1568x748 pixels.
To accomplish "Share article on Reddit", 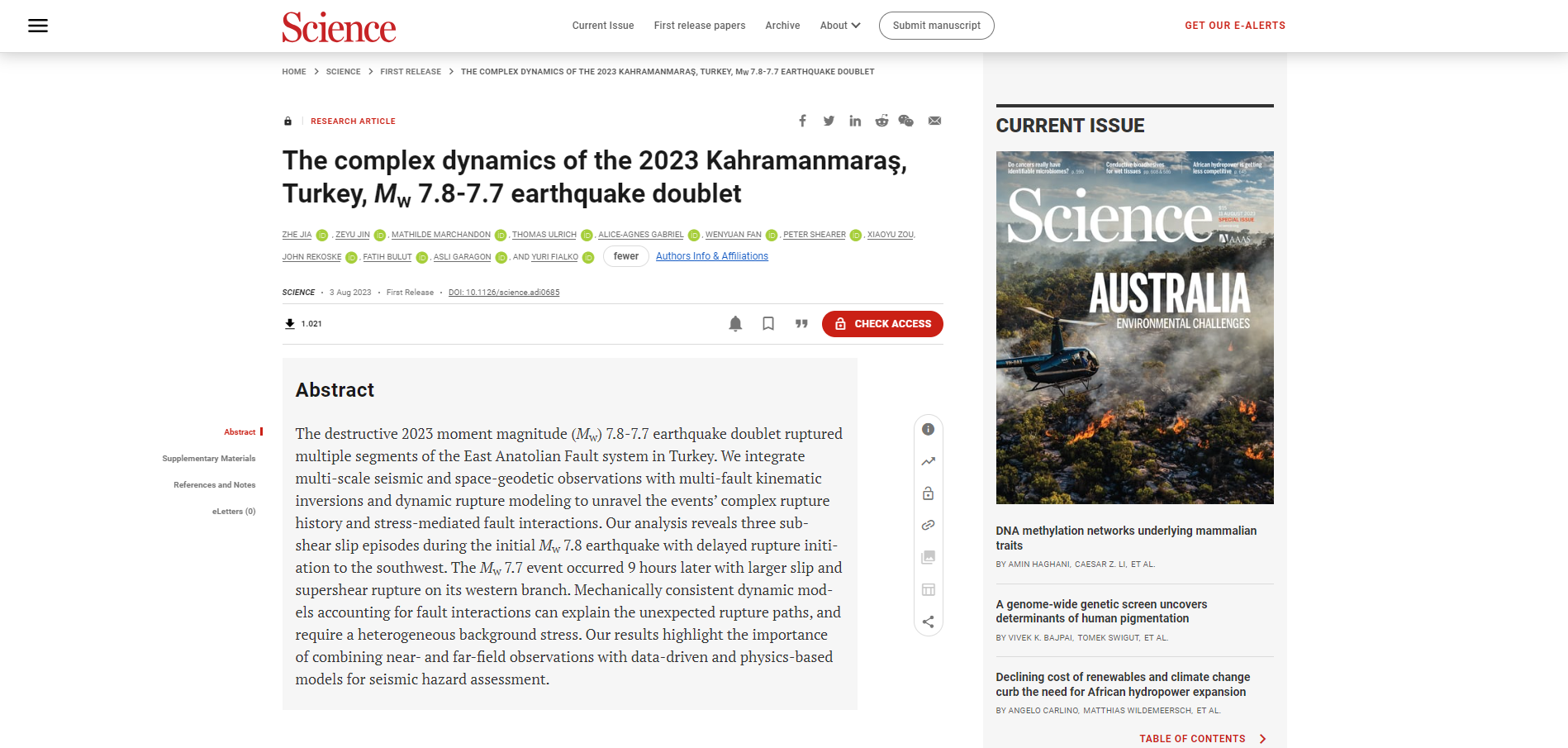I will pyautogui.click(x=881, y=121).
